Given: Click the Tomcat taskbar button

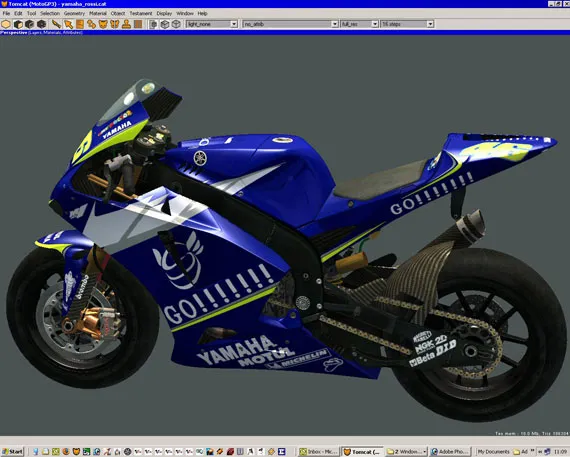Looking at the screenshot, I should click(x=362, y=452).
